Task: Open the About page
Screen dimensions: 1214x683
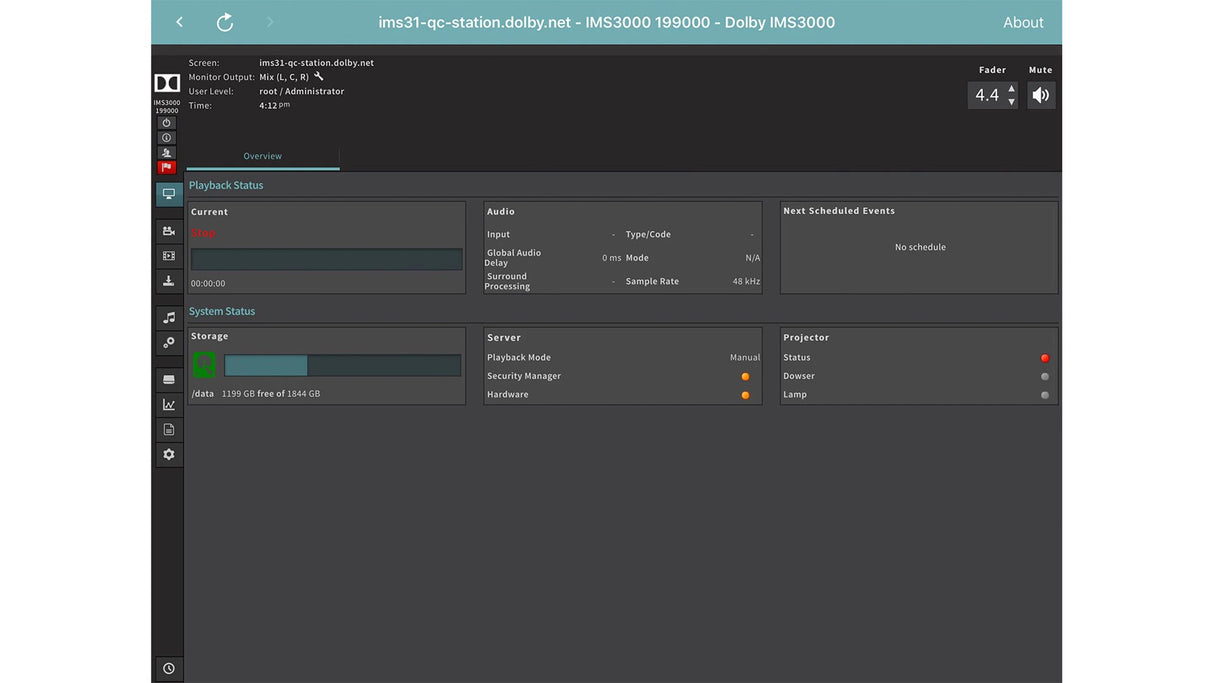Action: (1023, 21)
